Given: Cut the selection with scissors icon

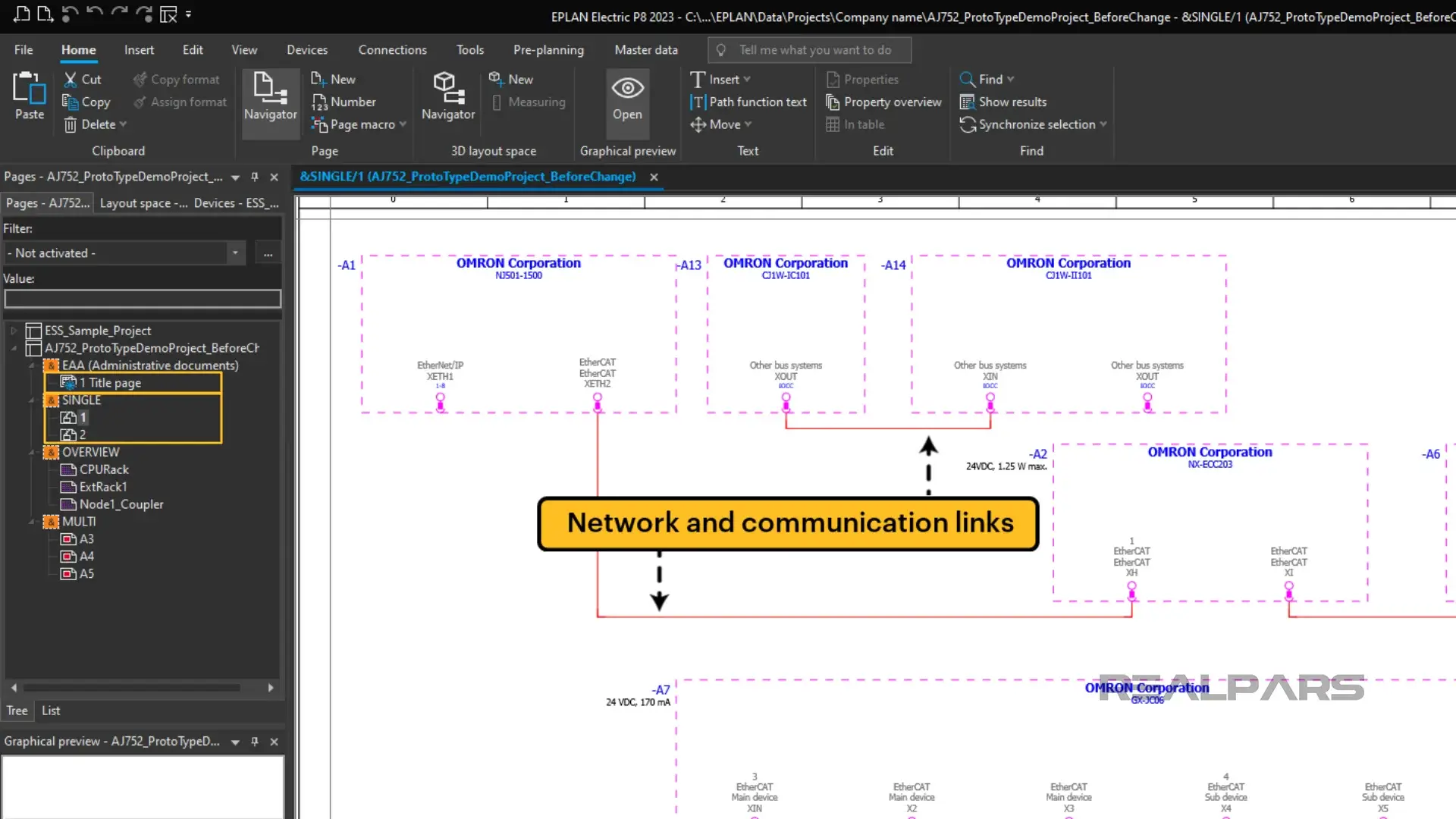Looking at the screenshot, I should pos(82,79).
